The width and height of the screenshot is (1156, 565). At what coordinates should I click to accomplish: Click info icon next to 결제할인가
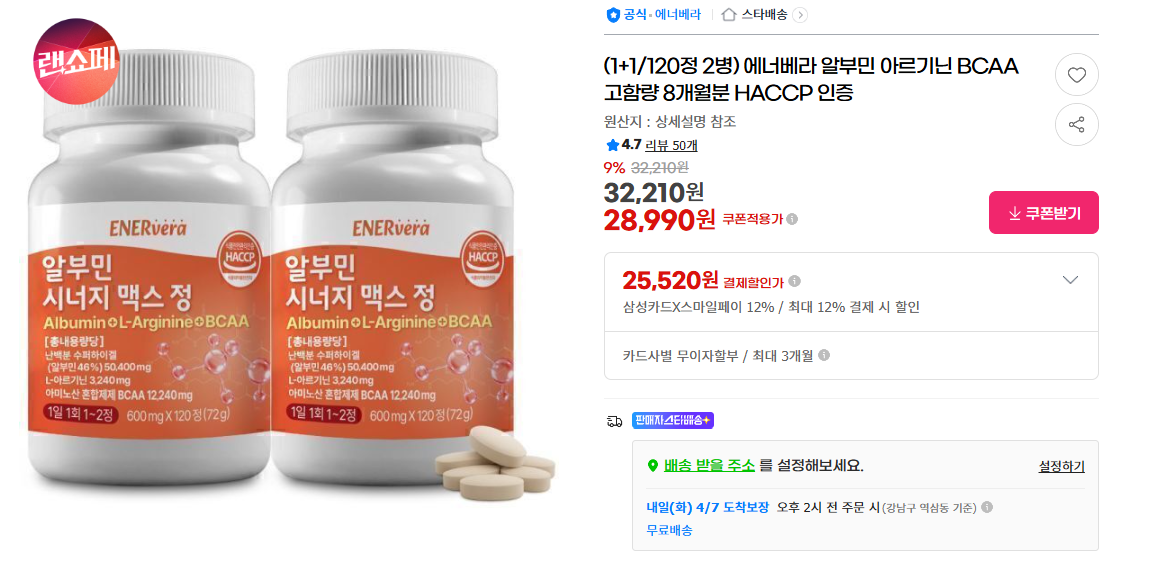pos(794,281)
